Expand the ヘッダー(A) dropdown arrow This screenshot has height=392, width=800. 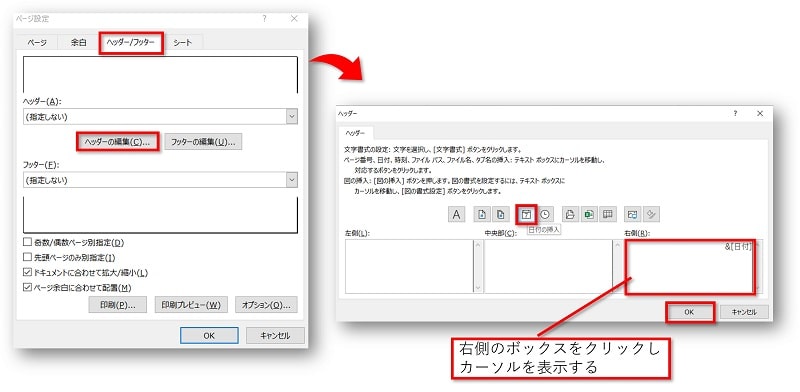click(292, 116)
